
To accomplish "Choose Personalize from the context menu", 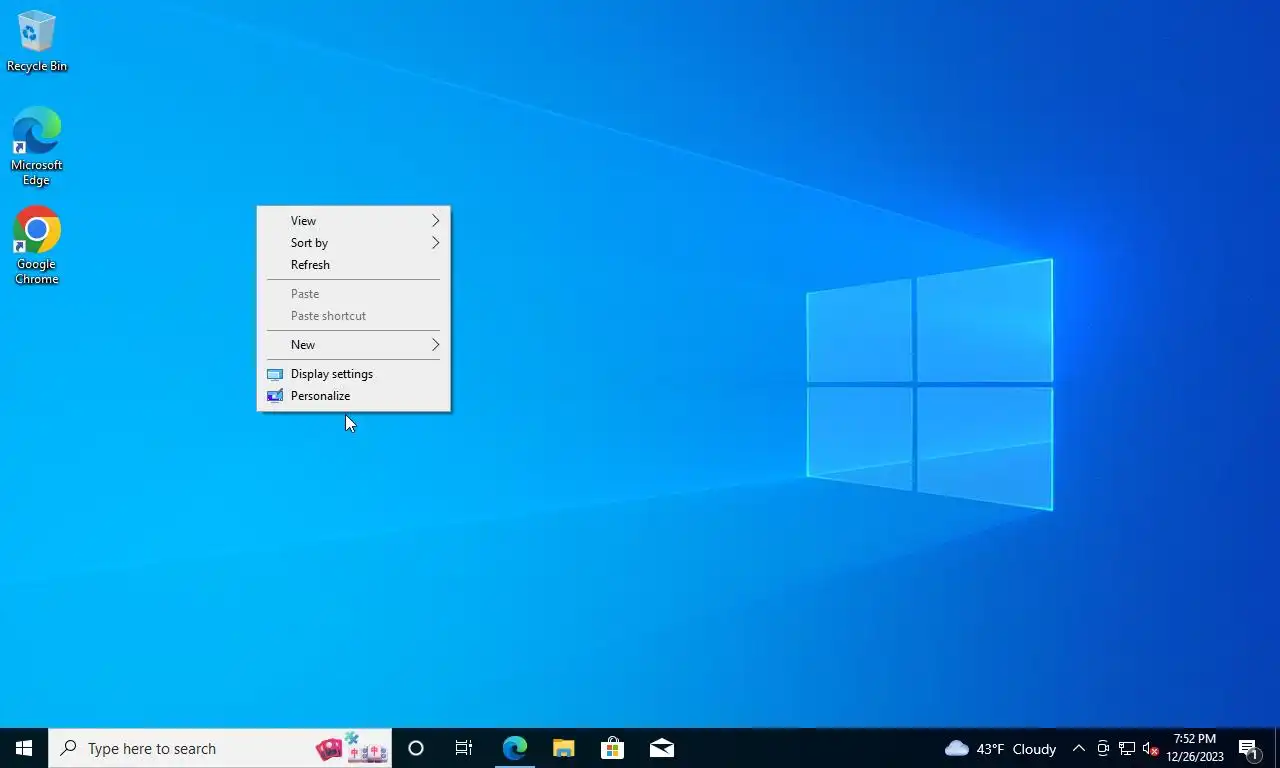I will point(354,396).
